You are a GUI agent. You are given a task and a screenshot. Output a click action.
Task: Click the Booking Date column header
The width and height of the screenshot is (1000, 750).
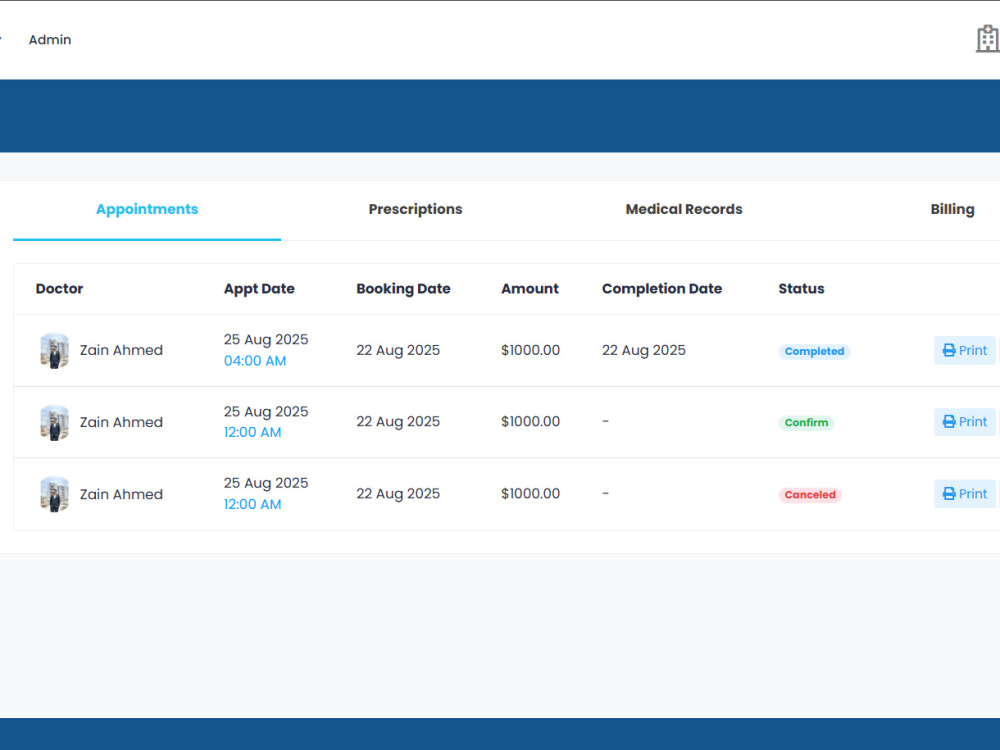coord(403,288)
